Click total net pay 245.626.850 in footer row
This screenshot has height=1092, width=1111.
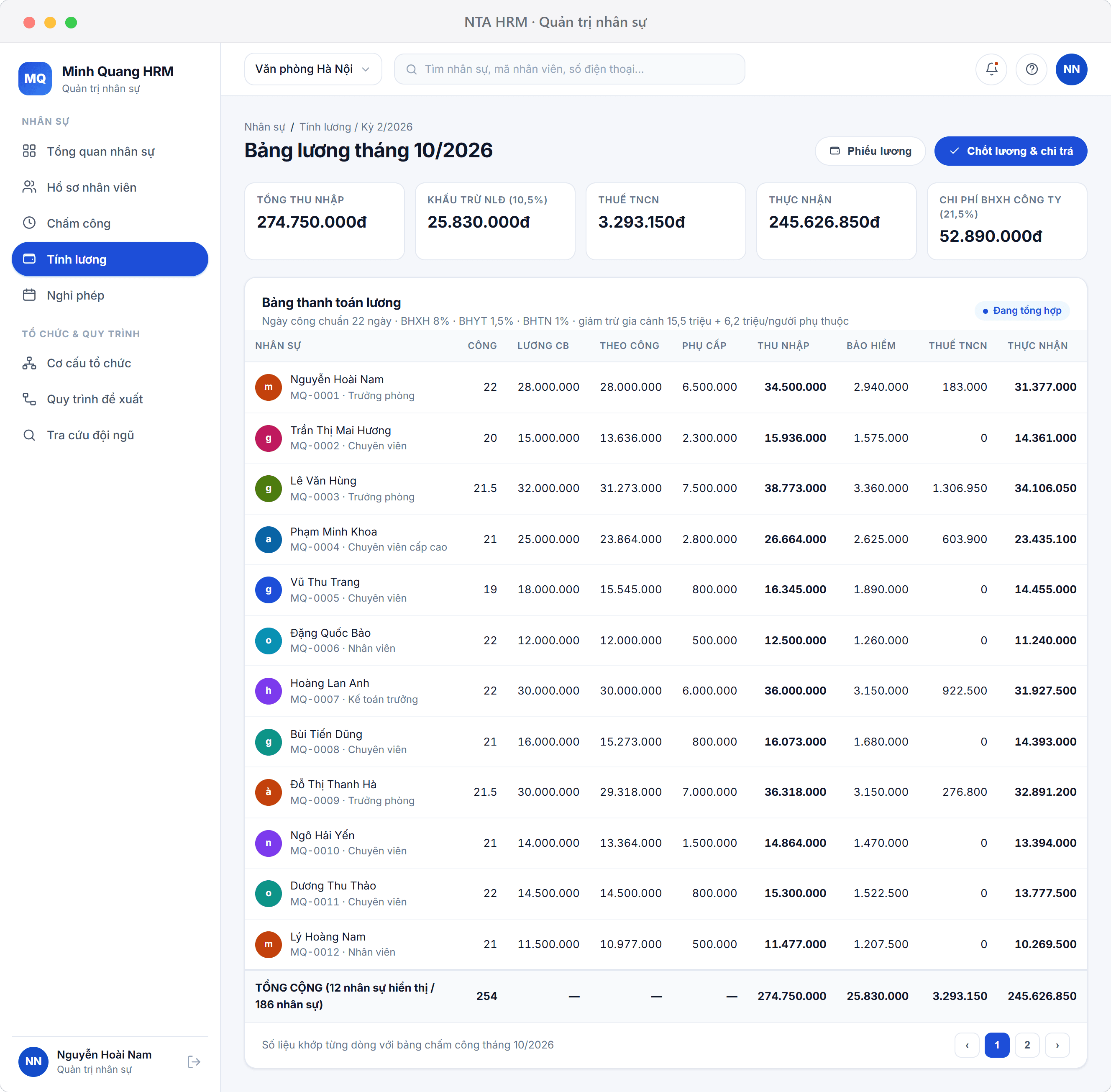coord(1042,996)
